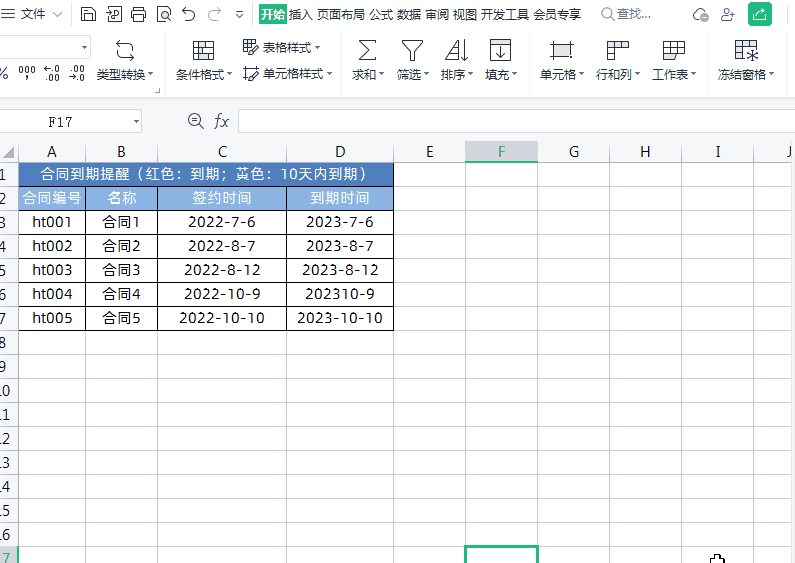Click the header cell 到期时间

click(340, 198)
